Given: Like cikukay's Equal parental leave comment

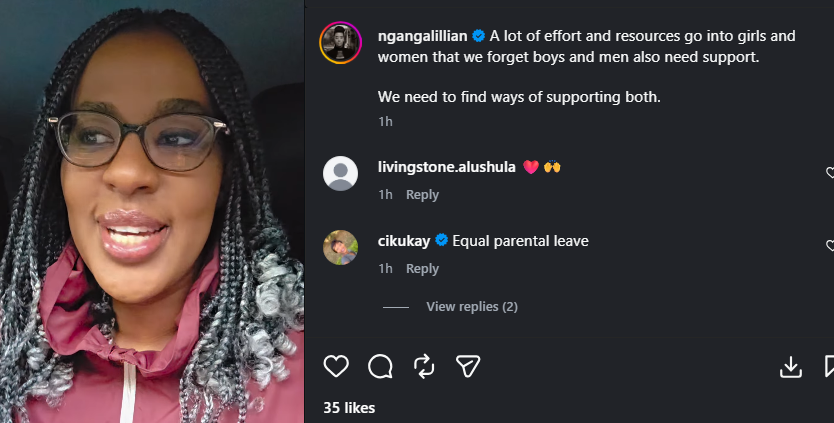Looking at the screenshot, I should click(x=830, y=245).
